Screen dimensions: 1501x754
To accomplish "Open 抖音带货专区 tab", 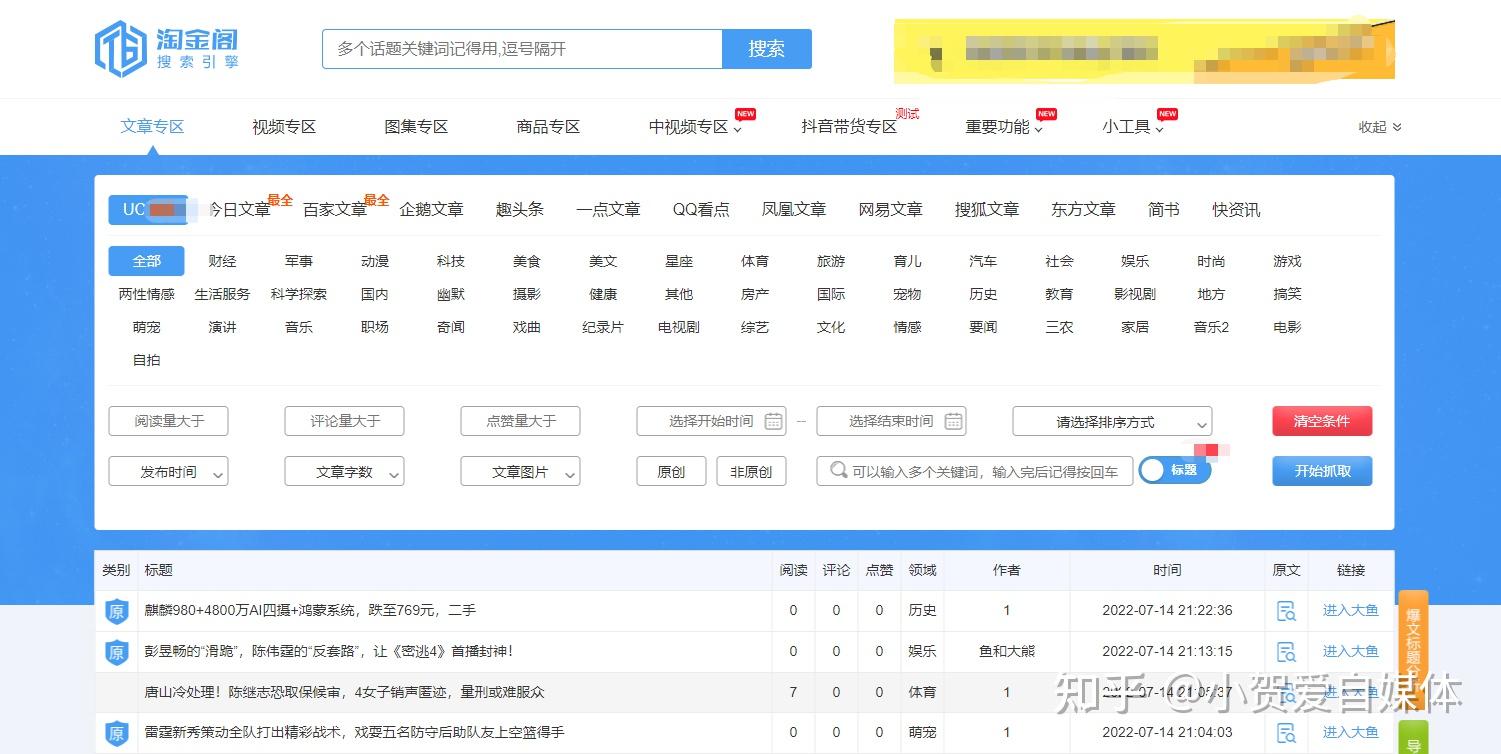I will click(x=849, y=127).
